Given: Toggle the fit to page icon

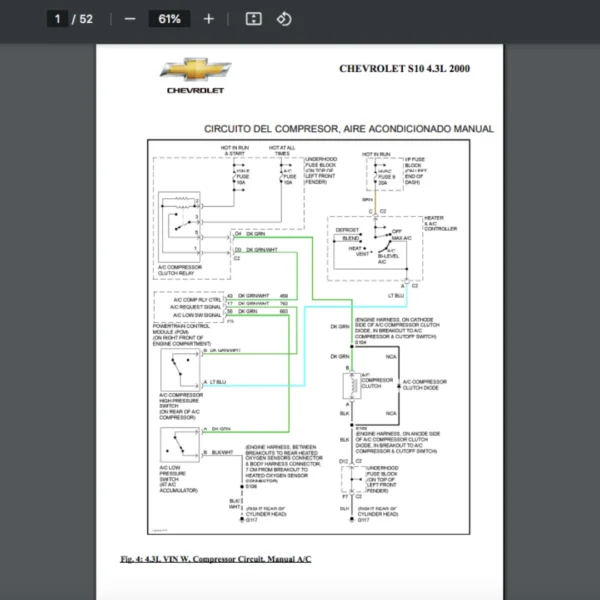Looking at the screenshot, I should click(254, 19).
